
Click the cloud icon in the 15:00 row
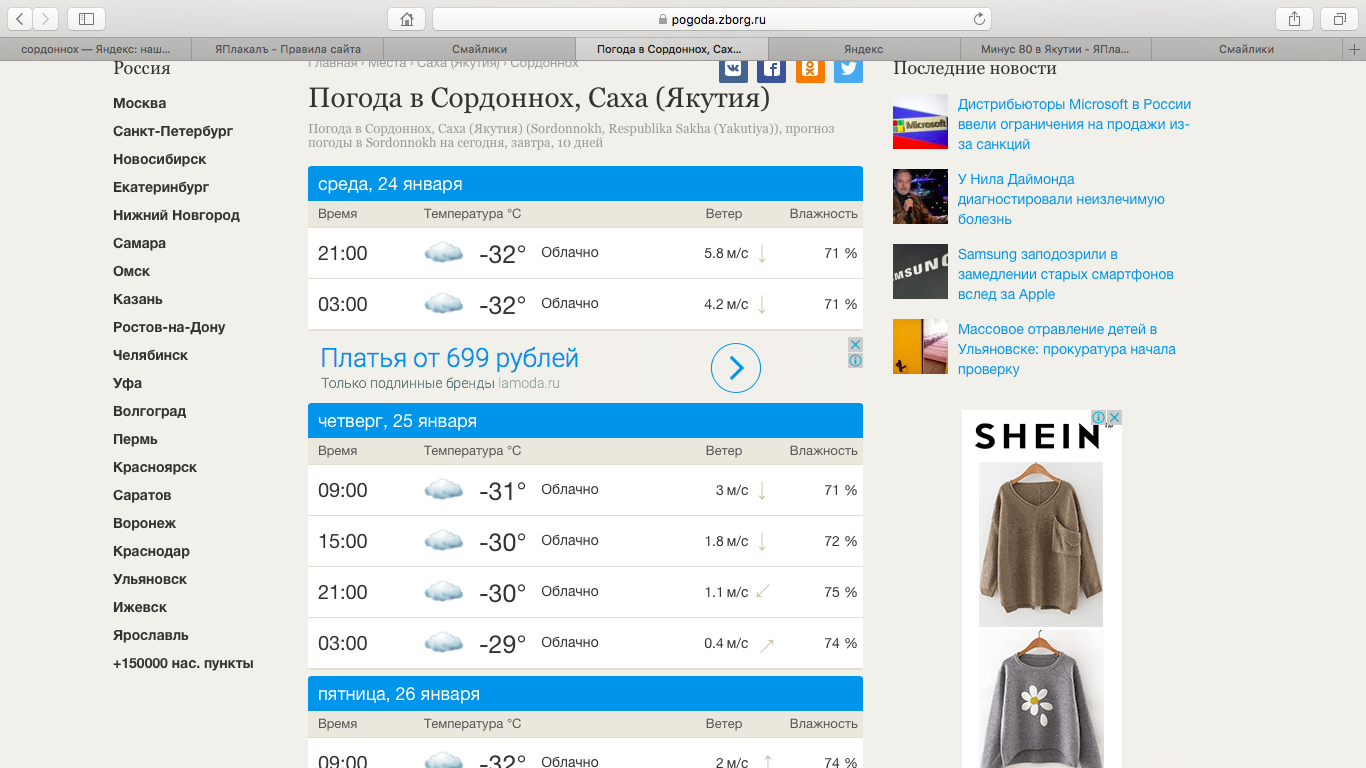(x=444, y=541)
